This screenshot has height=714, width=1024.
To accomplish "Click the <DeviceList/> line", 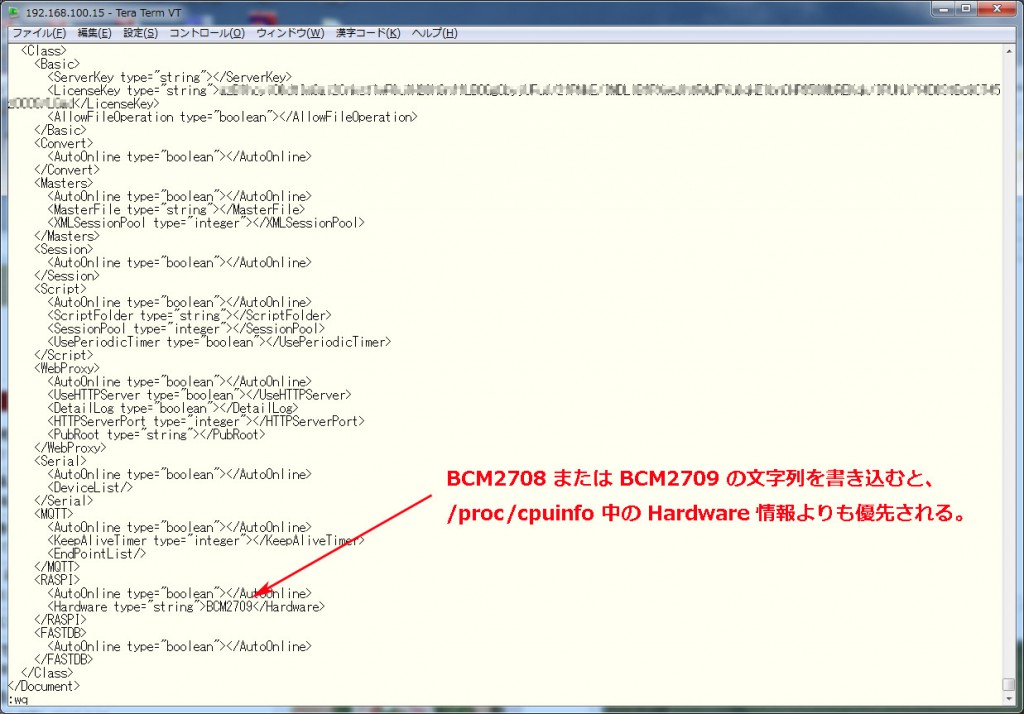I will tap(90, 487).
